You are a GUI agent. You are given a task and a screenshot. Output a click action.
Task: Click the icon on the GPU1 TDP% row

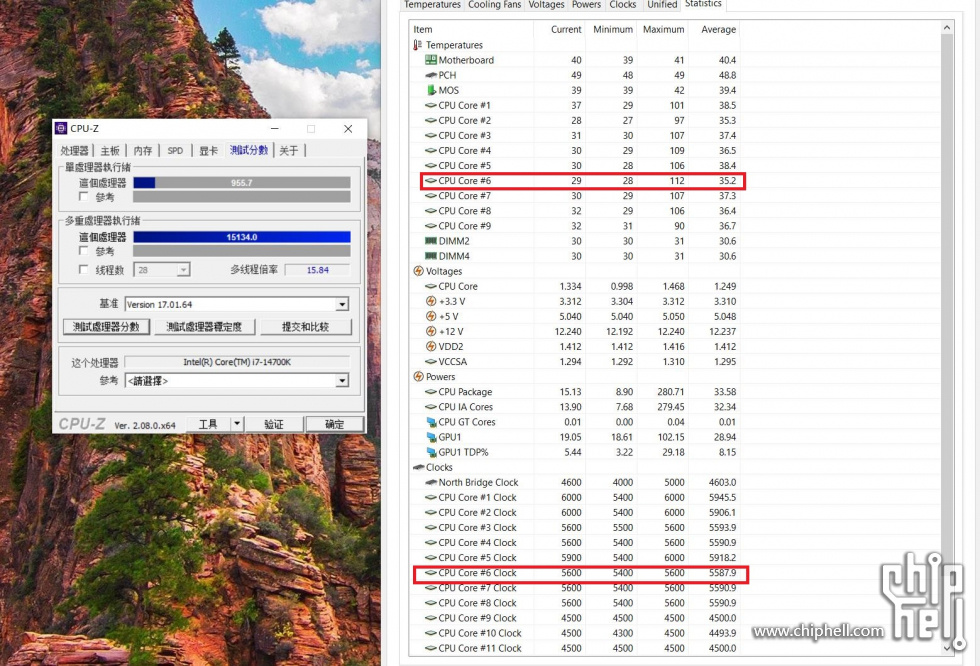(431, 452)
